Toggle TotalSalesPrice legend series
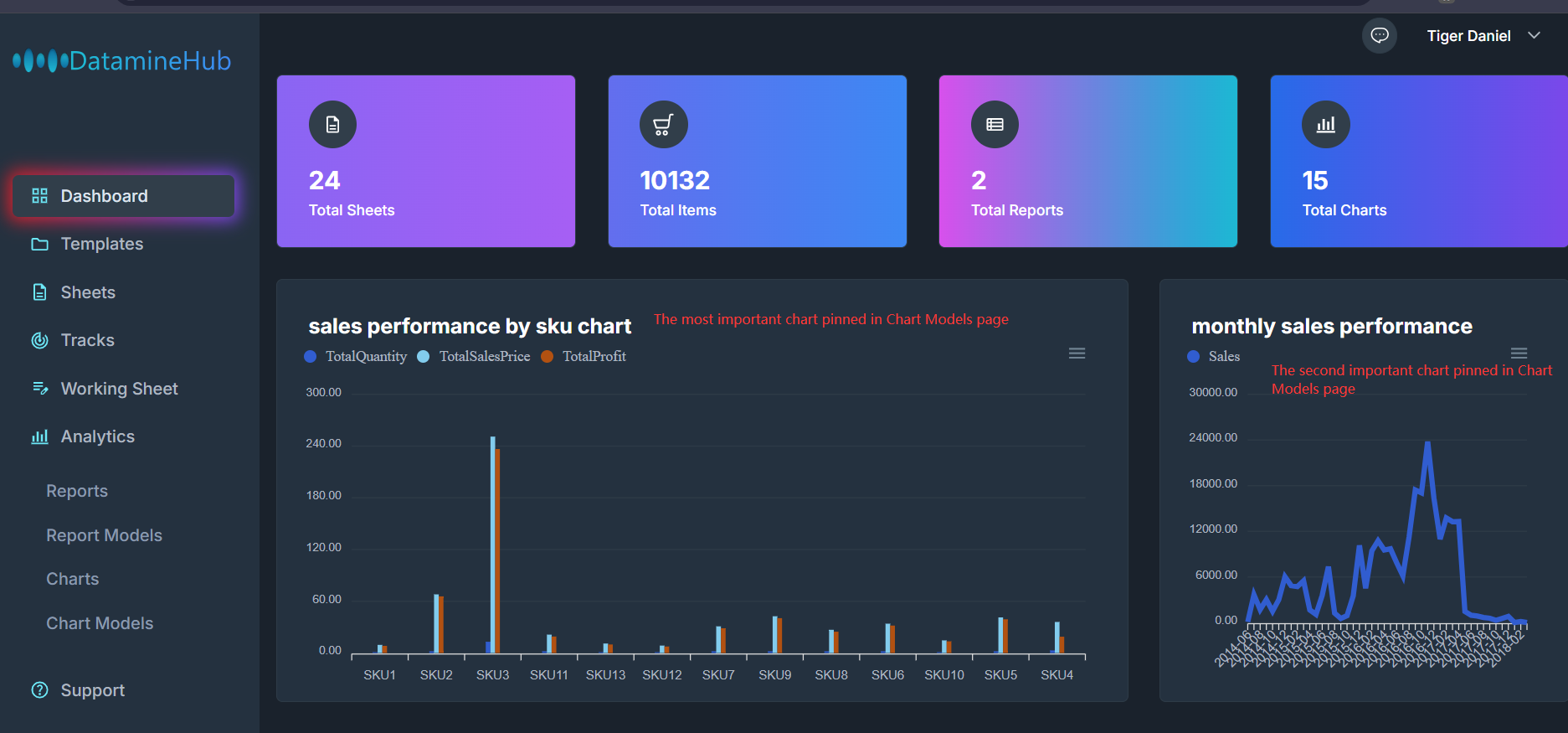 474,357
